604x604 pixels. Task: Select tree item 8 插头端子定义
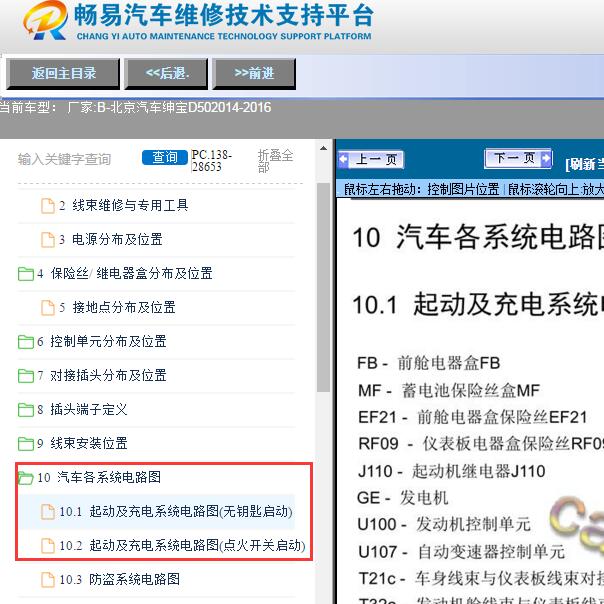(x=82, y=409)
